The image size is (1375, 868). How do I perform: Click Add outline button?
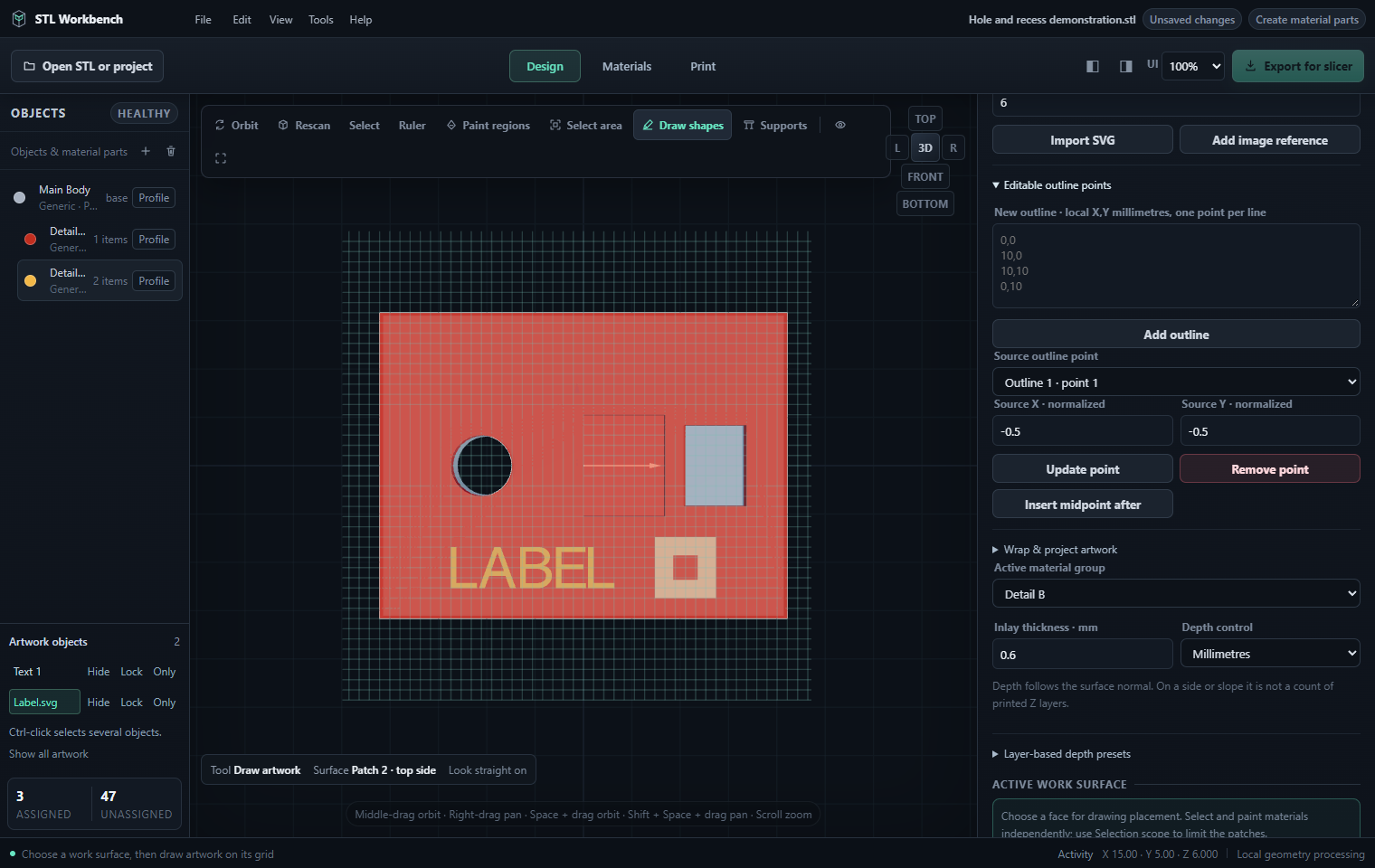pos(1176,335)
